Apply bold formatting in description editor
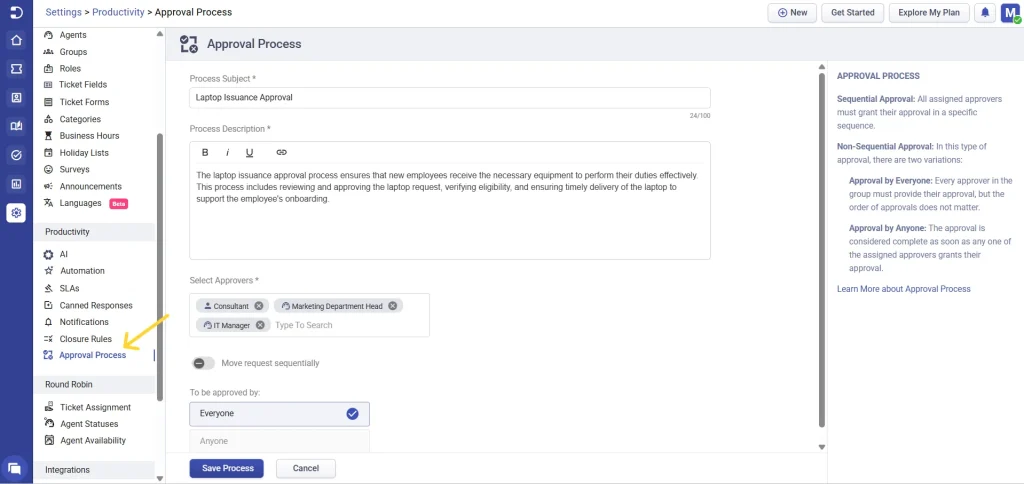The image size is (1024, 484). point(205,153)
